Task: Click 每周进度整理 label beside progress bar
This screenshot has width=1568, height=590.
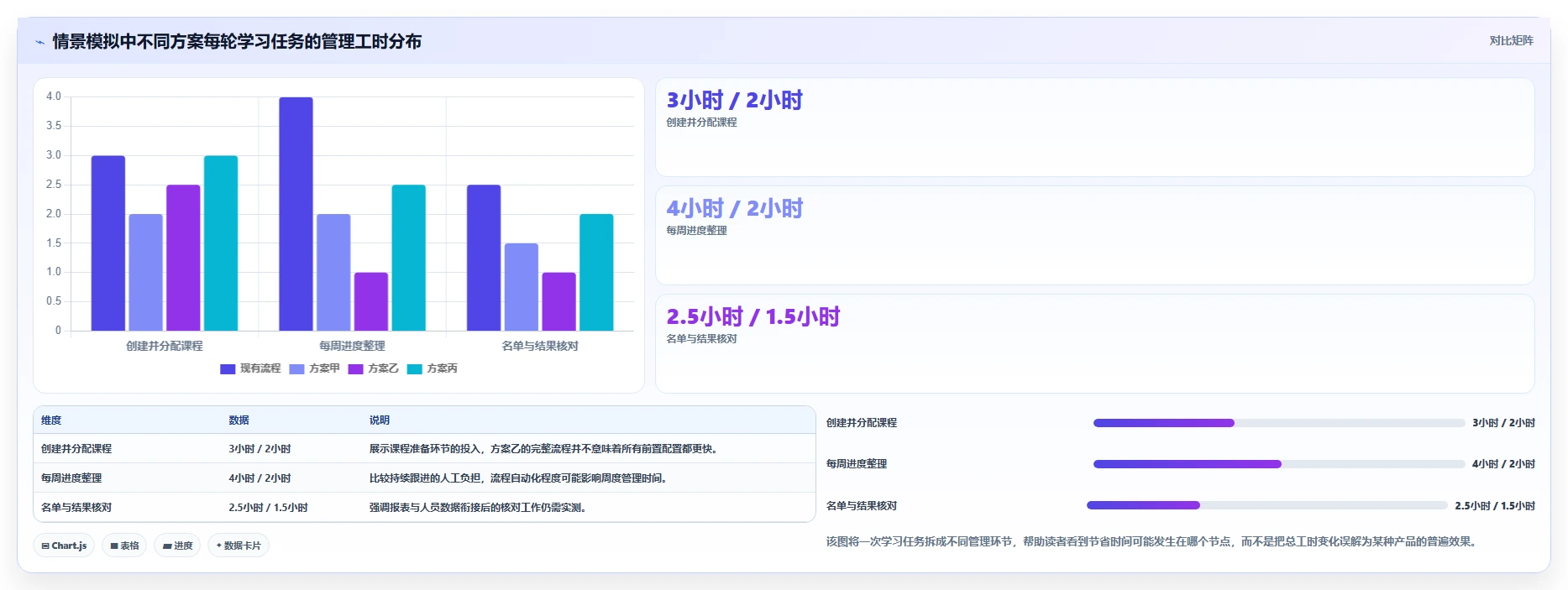Action: coord(857,464)
